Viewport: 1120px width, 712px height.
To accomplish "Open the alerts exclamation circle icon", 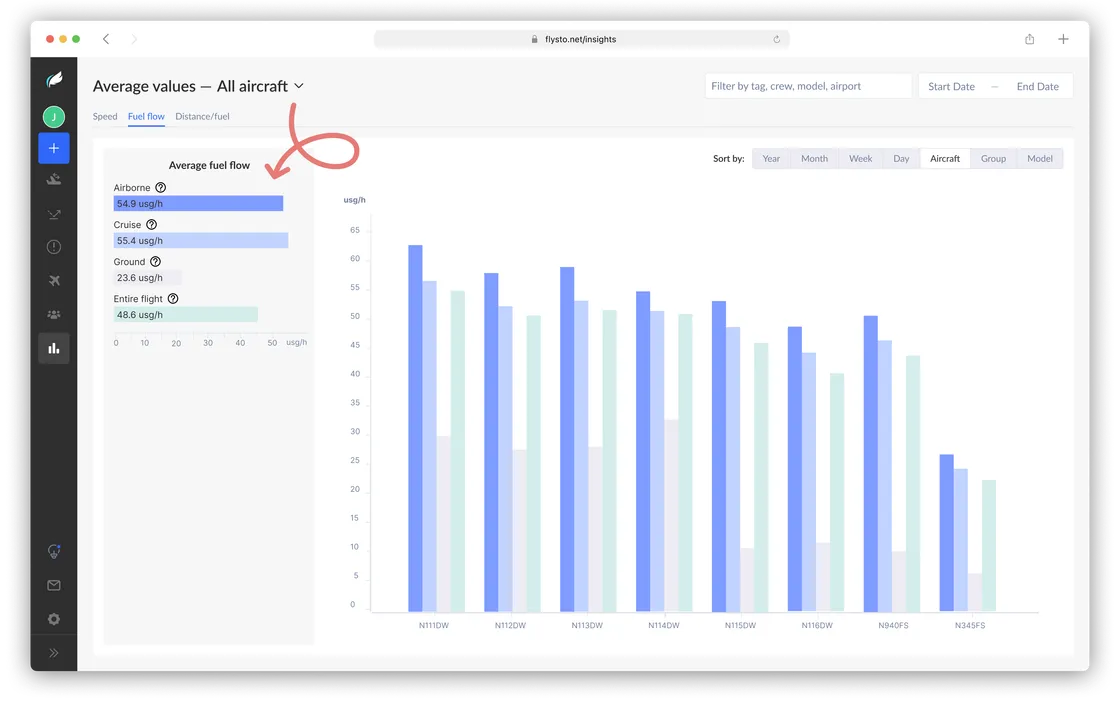I will [x=54, y=247].
